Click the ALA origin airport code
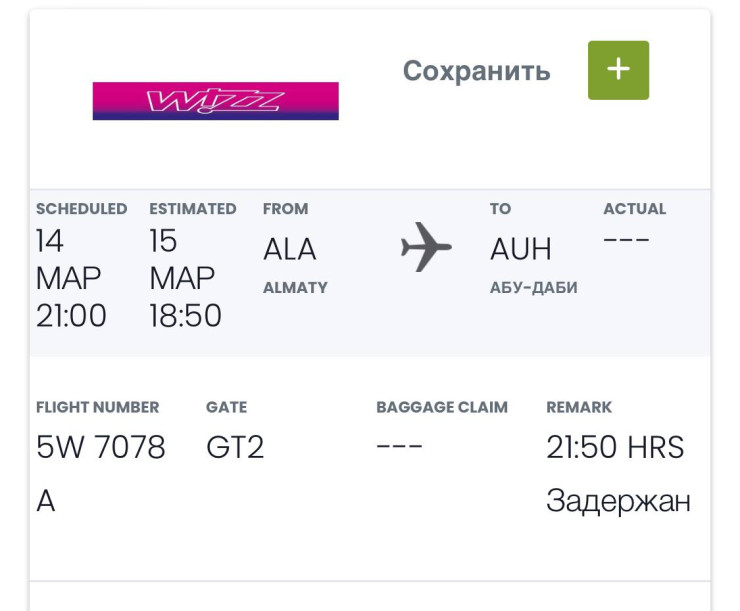 pyautogui.click(x=289, y=249)
